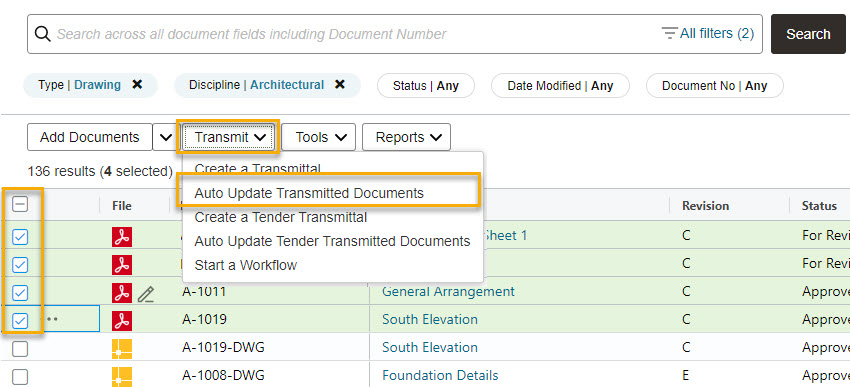Remove the Type Drawing filter chip
Image resolution: width=850 pixels, height=388 pixels.
click(x=138, y=85)
